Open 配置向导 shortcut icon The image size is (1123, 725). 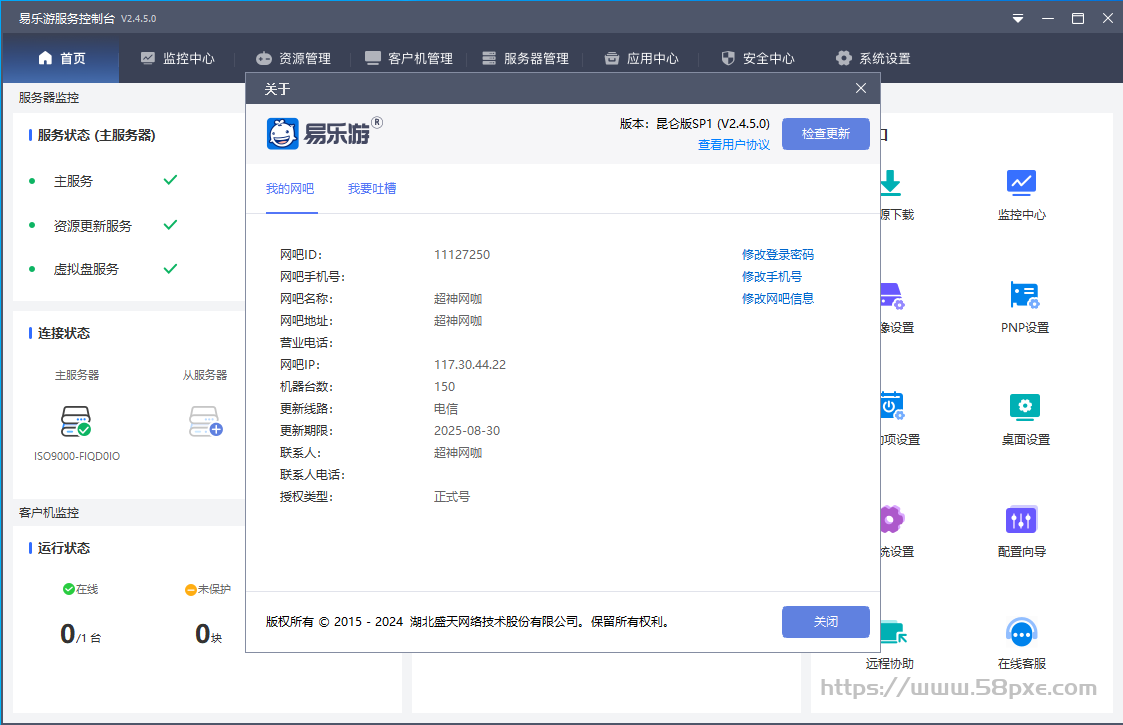[x=1021, y=519]
